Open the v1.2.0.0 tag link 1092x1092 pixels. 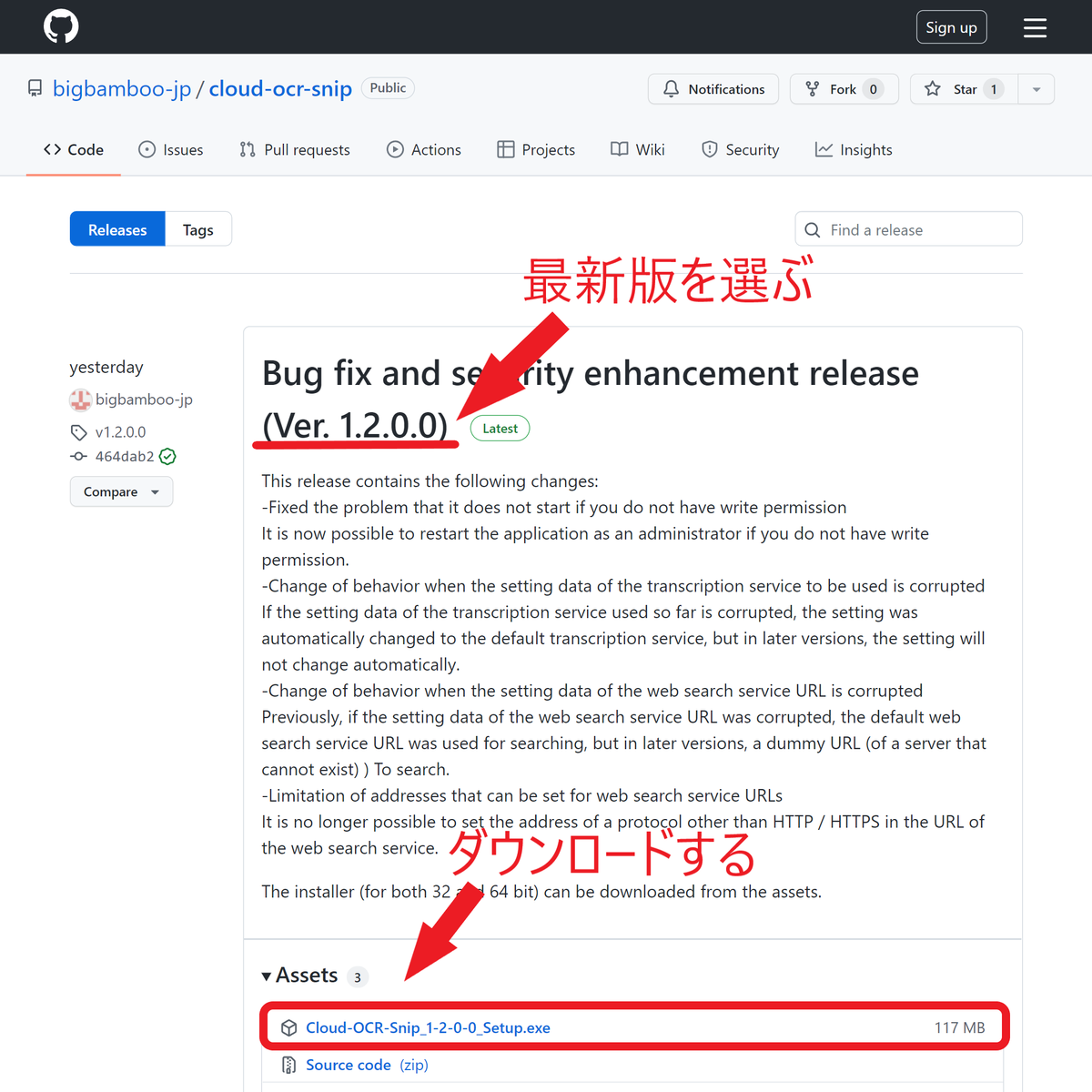click(x=120, y=432)
